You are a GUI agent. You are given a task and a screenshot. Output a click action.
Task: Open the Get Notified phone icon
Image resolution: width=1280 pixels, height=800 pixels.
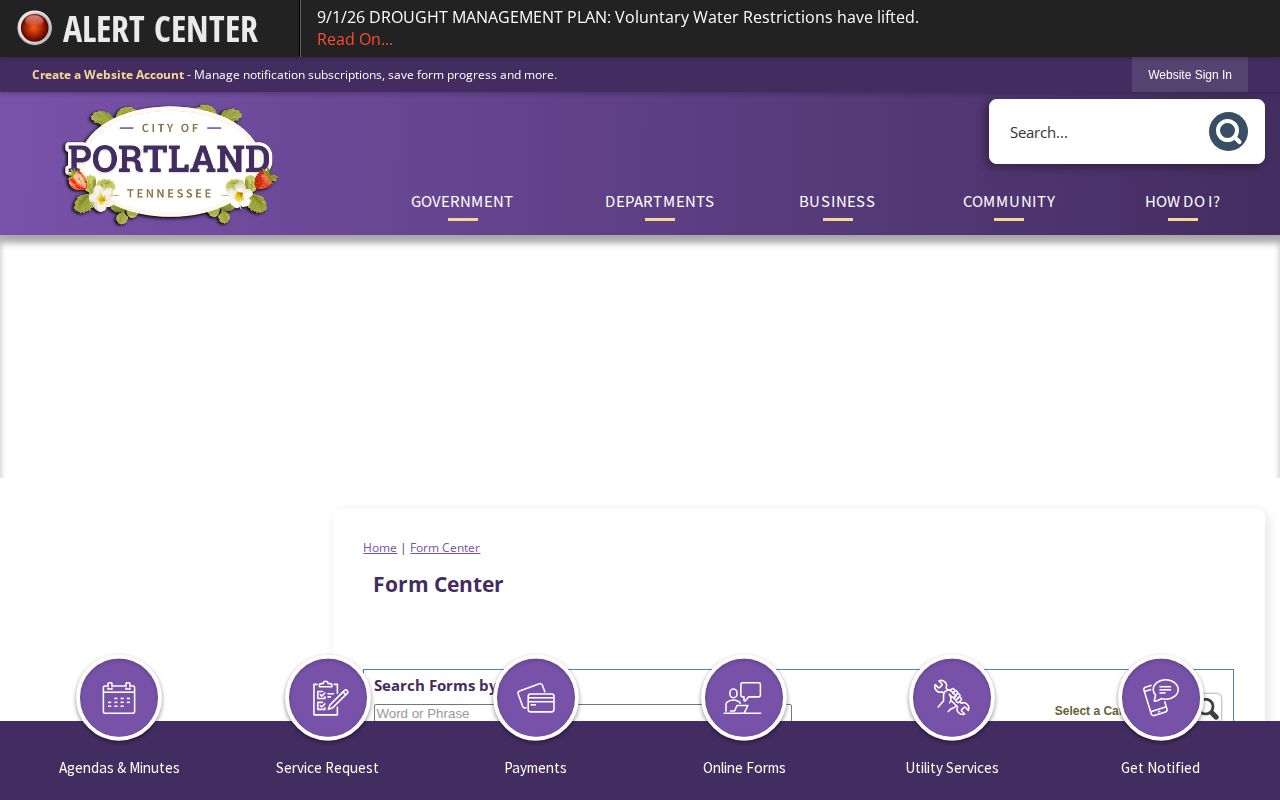1160,698
